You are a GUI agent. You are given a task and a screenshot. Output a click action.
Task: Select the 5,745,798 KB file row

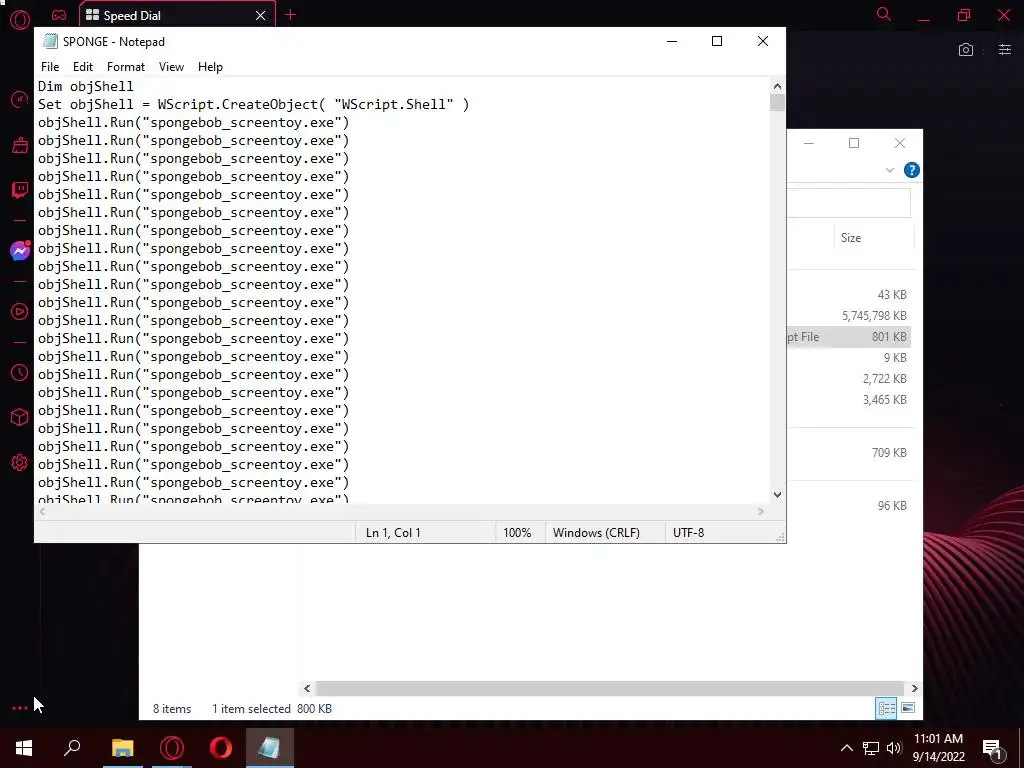(849, 315)
